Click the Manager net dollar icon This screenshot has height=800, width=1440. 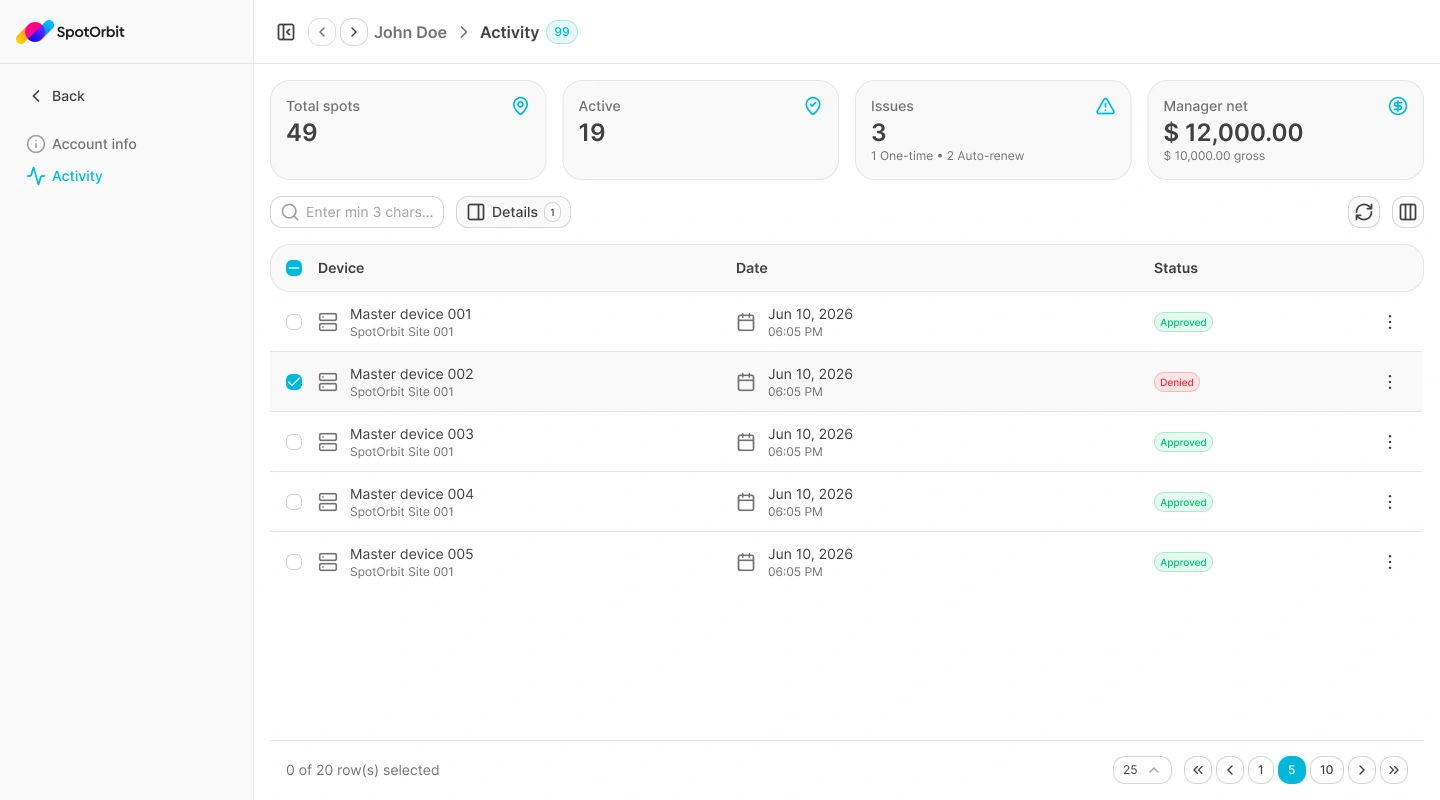[1398, 106]
